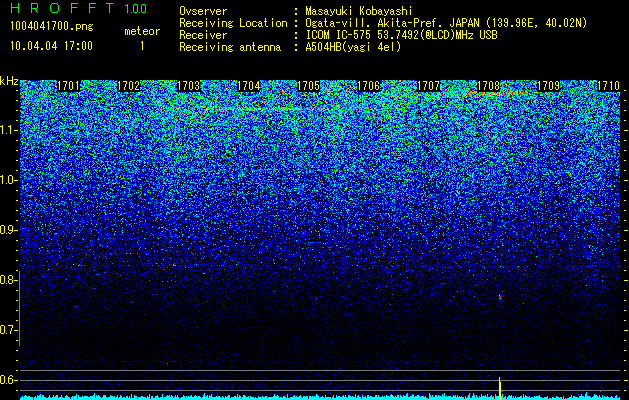This screenshot has width=629, height=400.
Task: Click the 0.9 frequency axis label
Action: coord(7,230)
